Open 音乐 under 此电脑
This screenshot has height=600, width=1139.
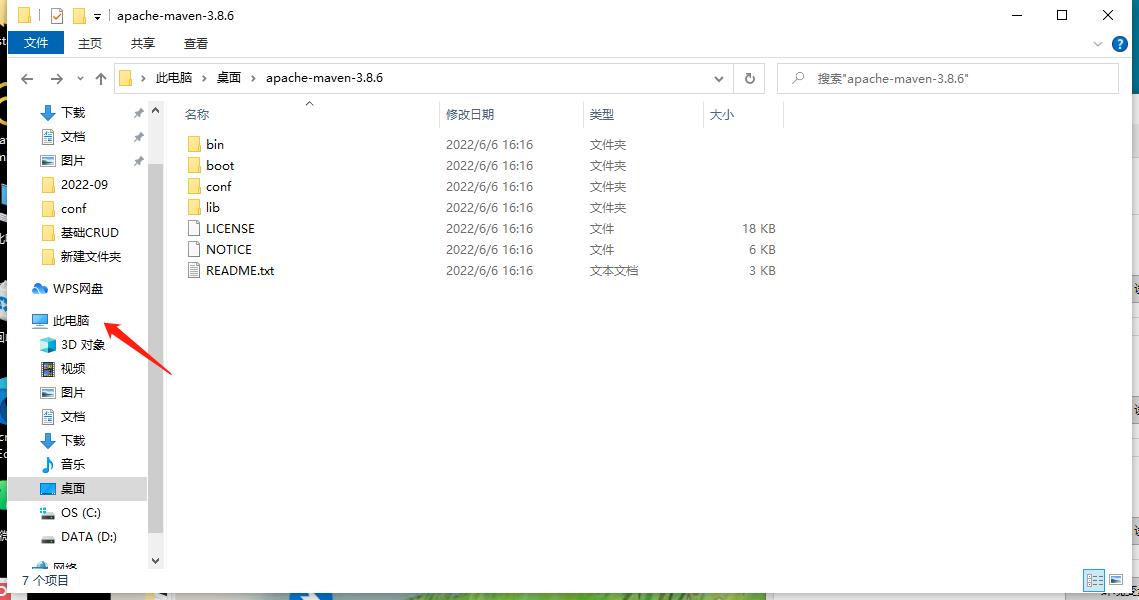click(x=72, y=464)
